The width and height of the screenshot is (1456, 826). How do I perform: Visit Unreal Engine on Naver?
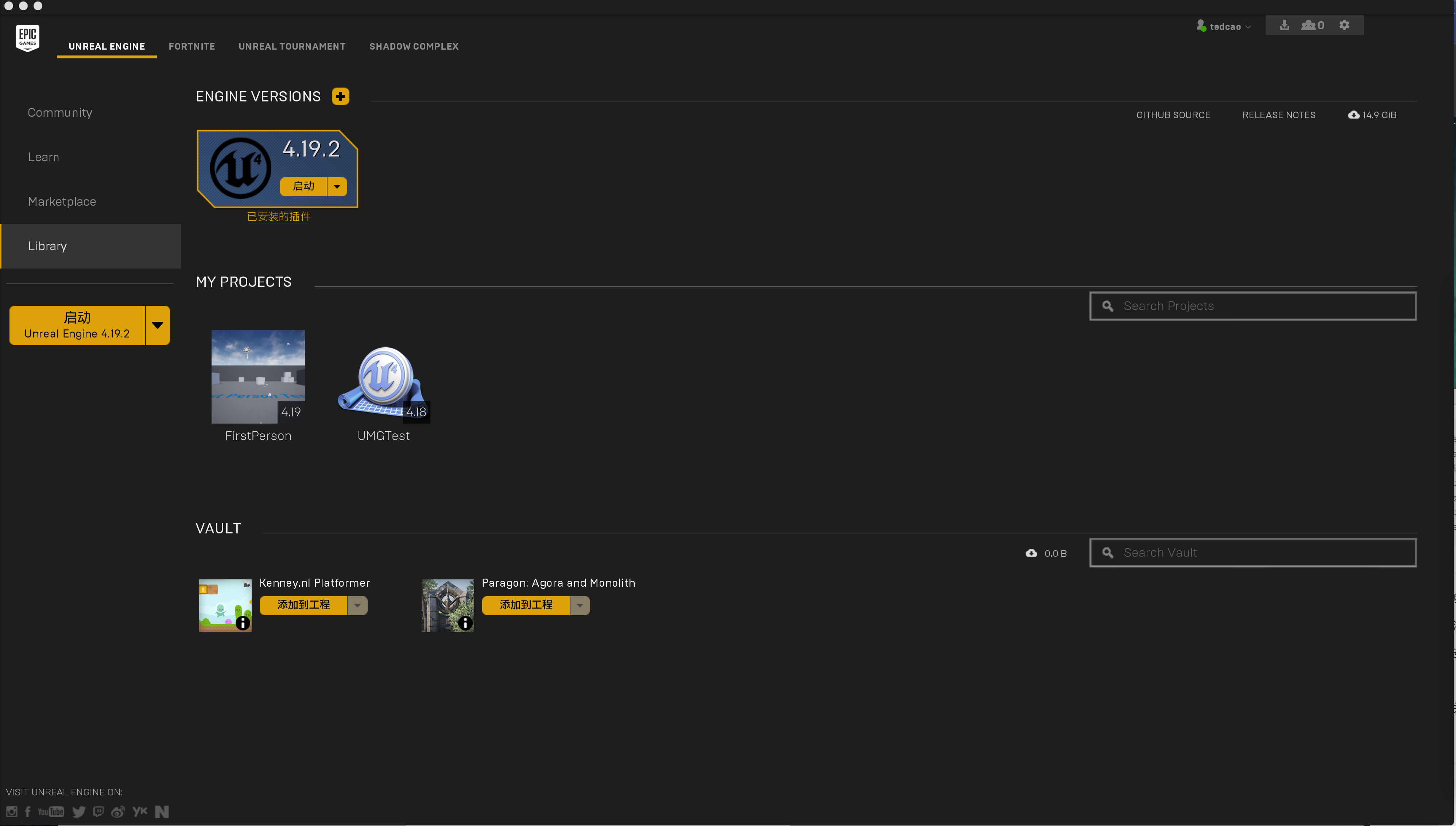(x=162, y=812)
